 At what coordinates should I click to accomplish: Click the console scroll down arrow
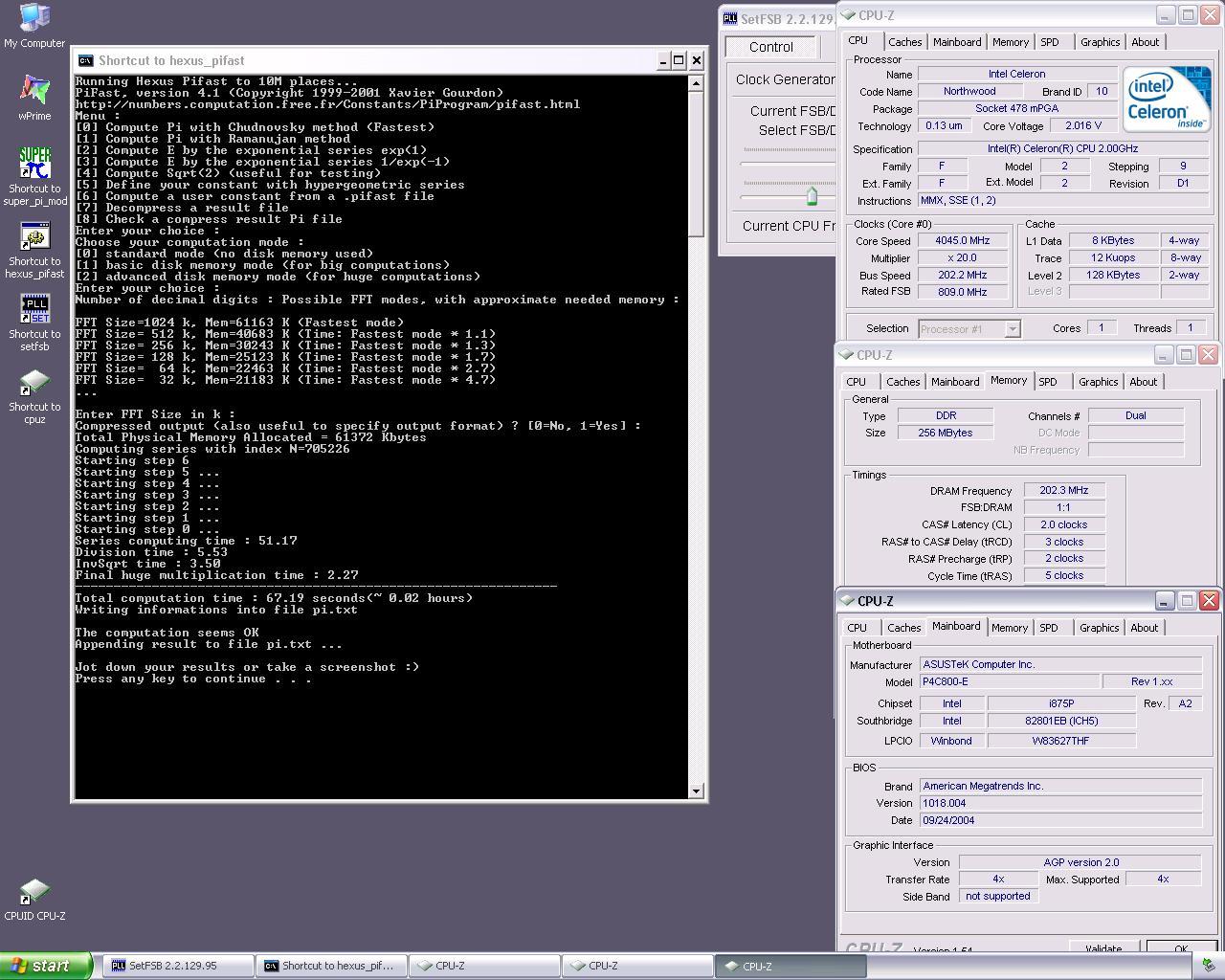point(697,791)
